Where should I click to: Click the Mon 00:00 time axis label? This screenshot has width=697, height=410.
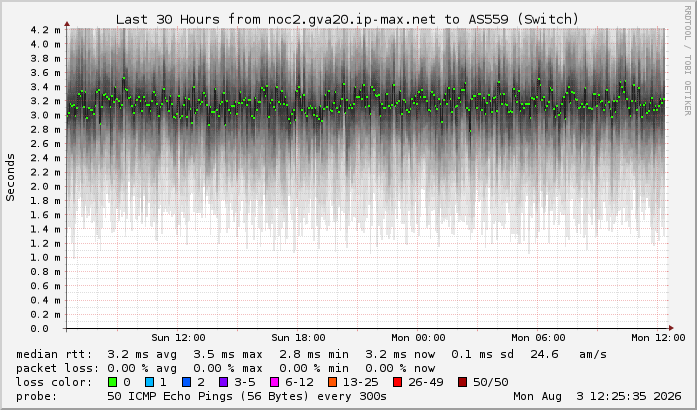pos(418,338)
